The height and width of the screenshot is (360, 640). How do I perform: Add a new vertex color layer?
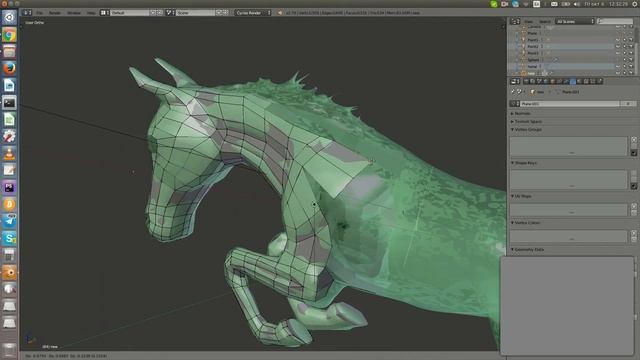634,233
